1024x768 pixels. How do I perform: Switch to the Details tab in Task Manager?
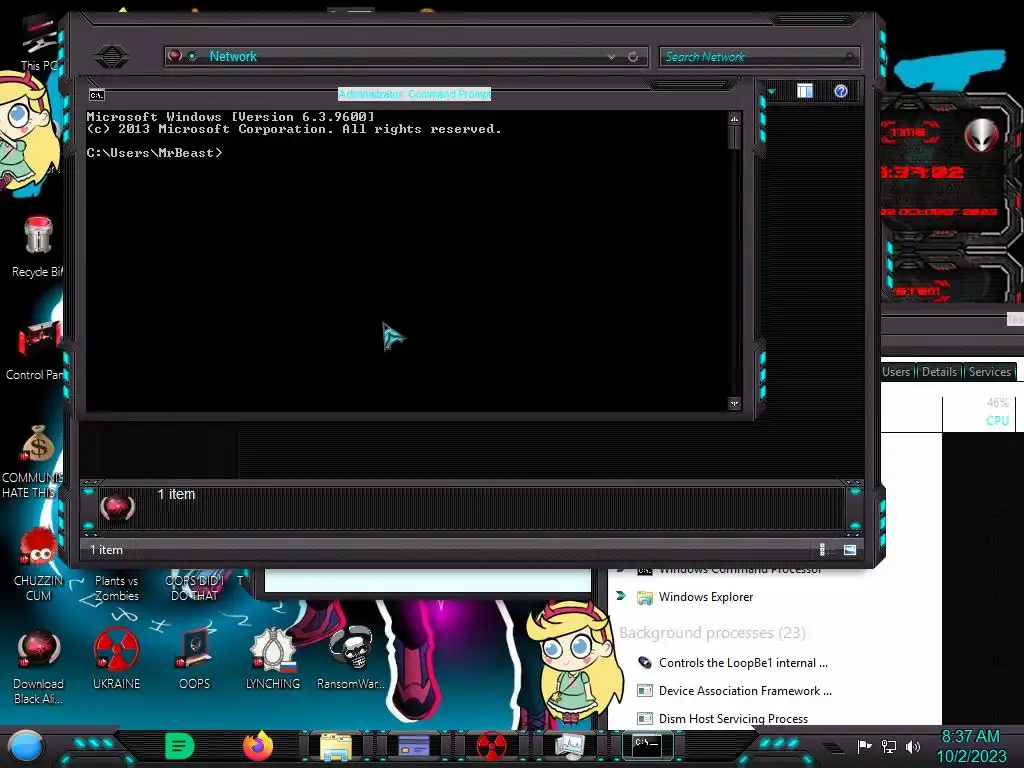(939, 372)
